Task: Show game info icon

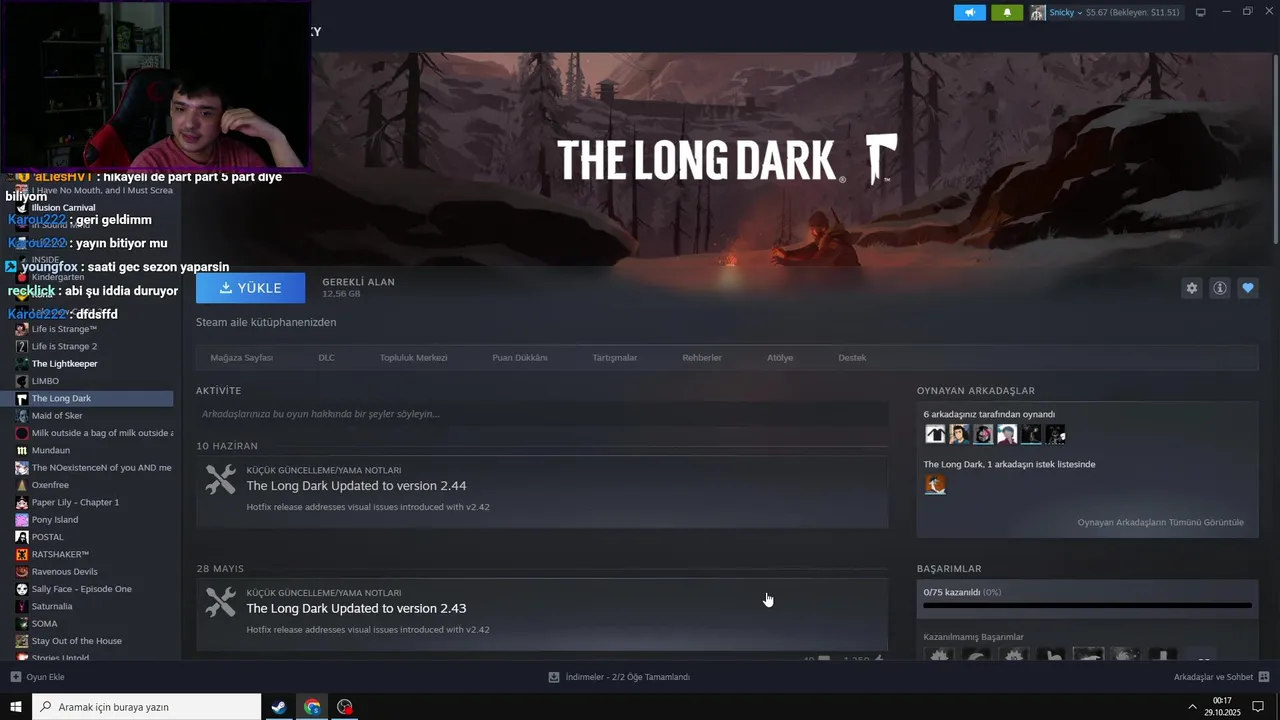Action: (x=1220, y=288)
